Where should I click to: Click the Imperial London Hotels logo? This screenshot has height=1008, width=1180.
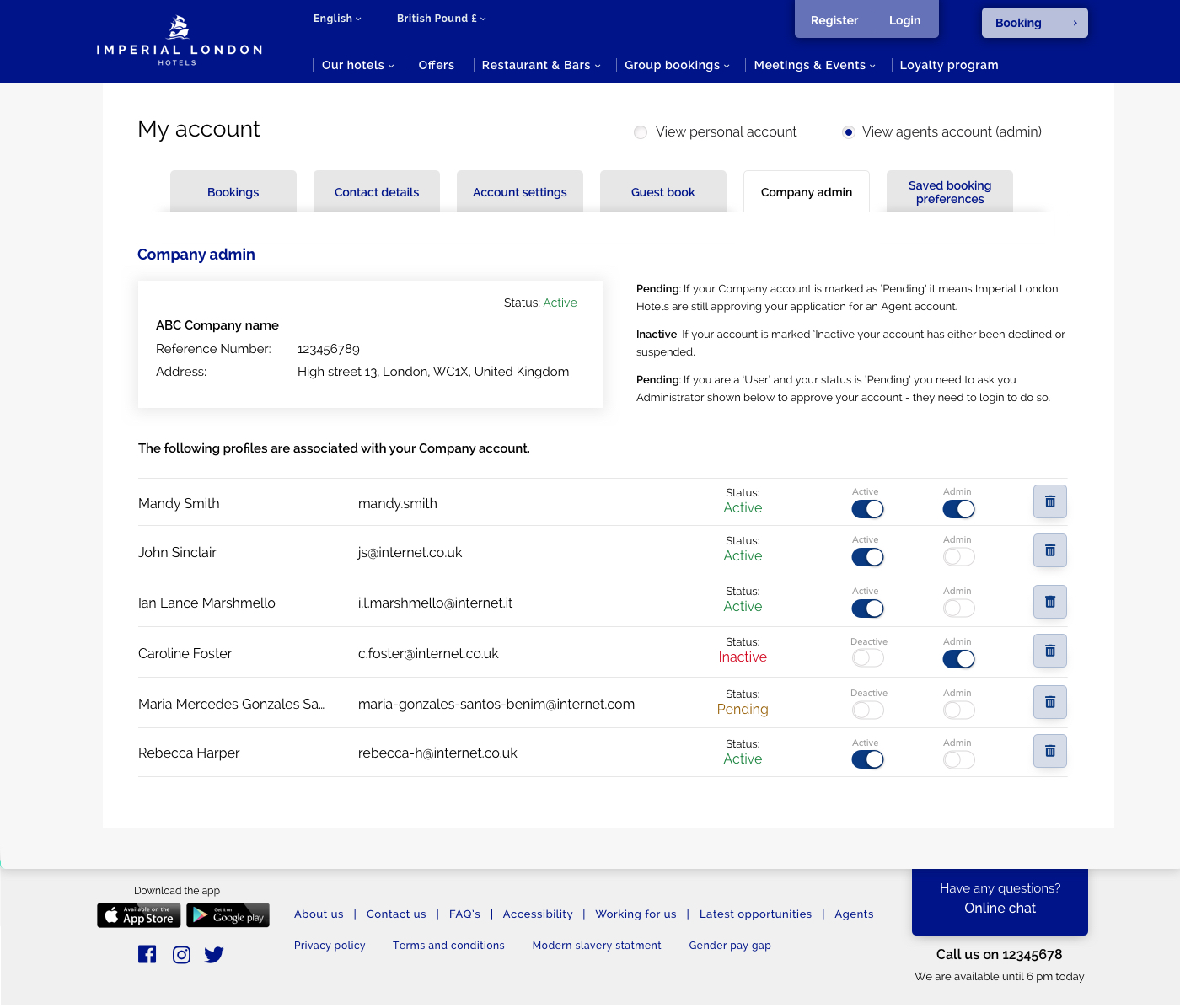point(179,40)
